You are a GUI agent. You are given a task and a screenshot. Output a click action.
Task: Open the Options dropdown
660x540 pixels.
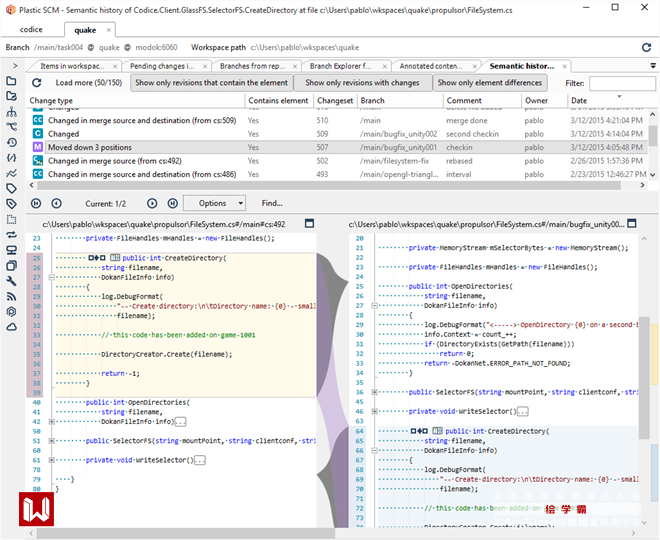[x=215, y=203]
